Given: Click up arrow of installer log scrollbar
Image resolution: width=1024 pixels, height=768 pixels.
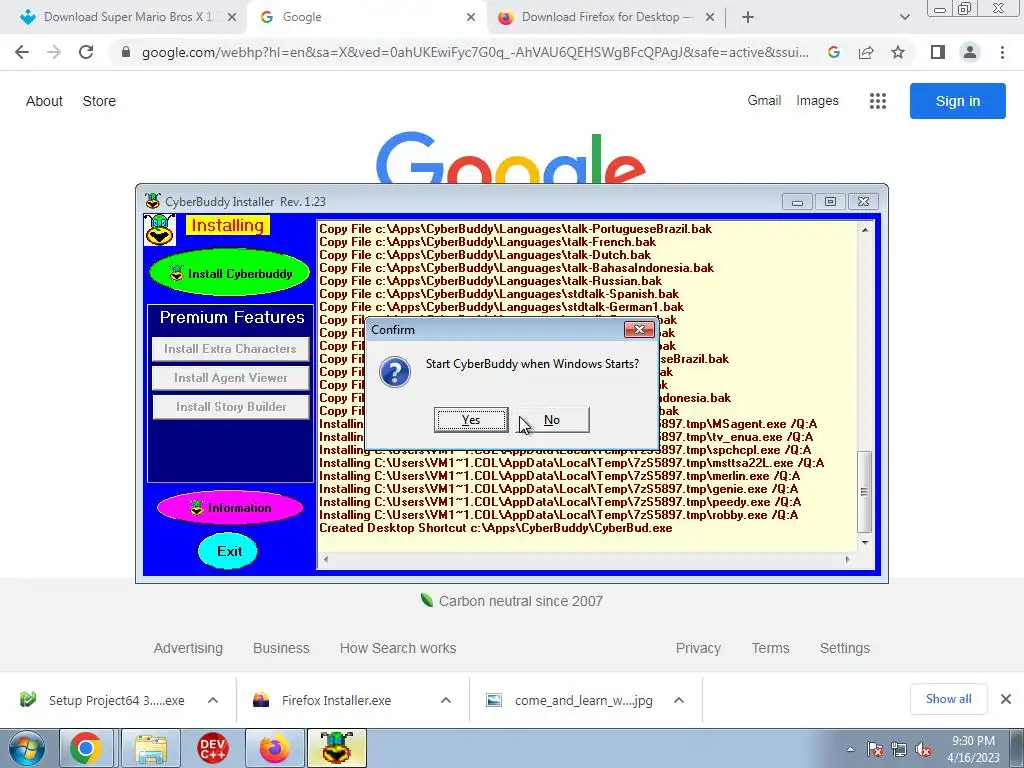Looking at the screenshot, I should [865, 230].
